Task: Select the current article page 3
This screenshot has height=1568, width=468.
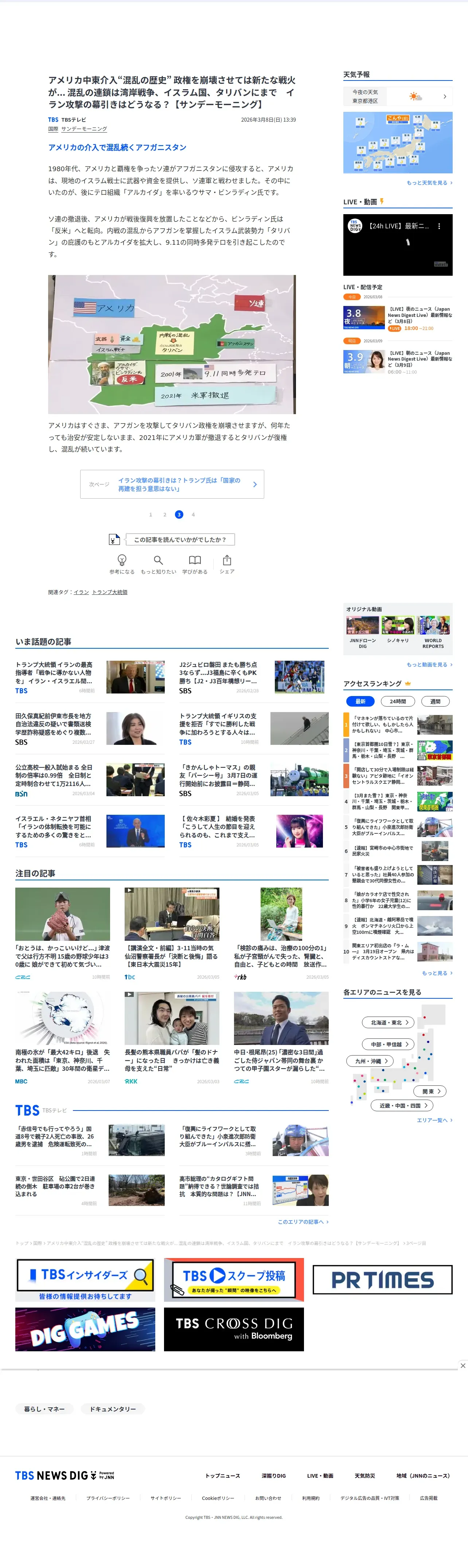Action: (179, 514)
